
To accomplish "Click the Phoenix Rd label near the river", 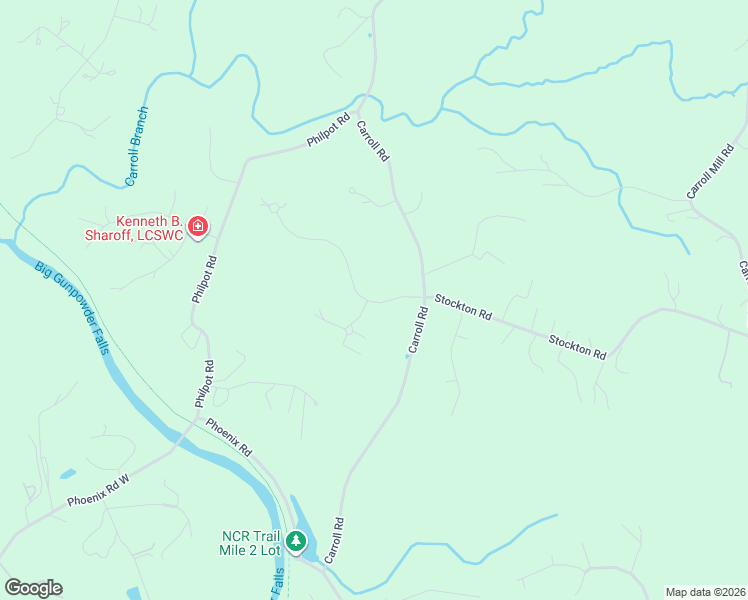I will coord(229,437).
